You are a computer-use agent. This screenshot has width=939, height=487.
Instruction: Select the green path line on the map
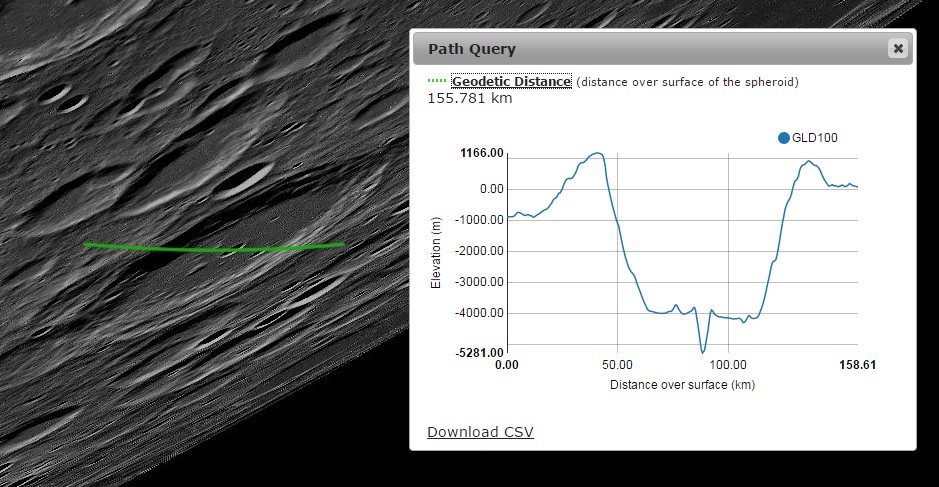(214, 248)
